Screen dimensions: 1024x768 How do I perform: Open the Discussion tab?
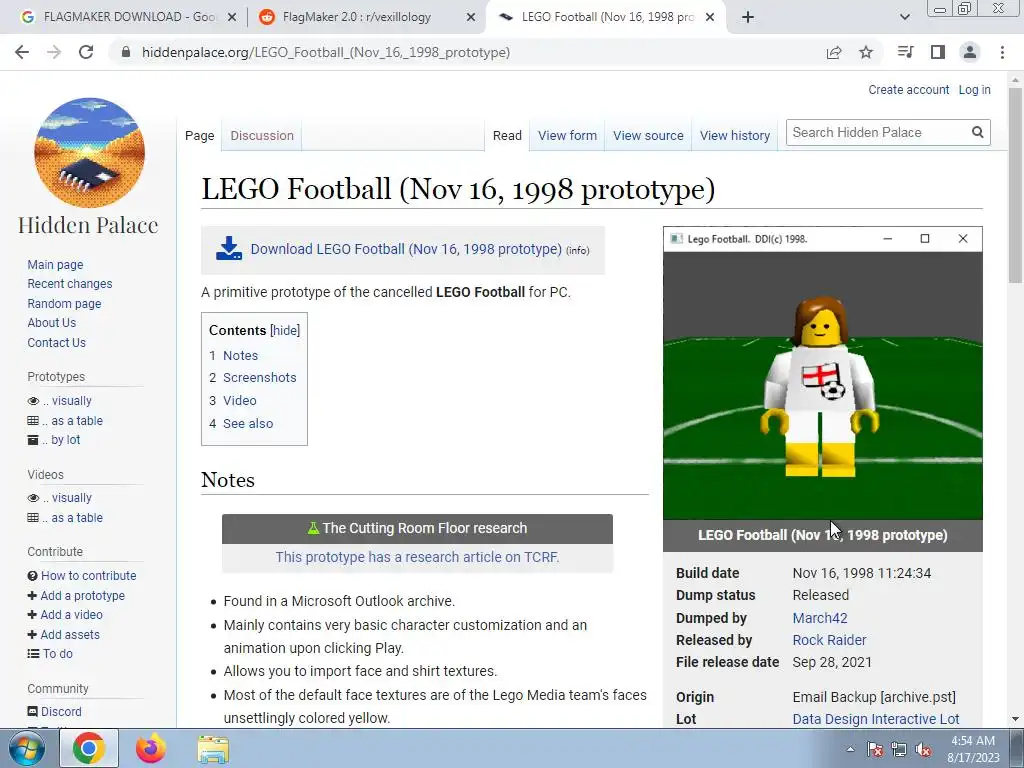(x=262, y=135)
